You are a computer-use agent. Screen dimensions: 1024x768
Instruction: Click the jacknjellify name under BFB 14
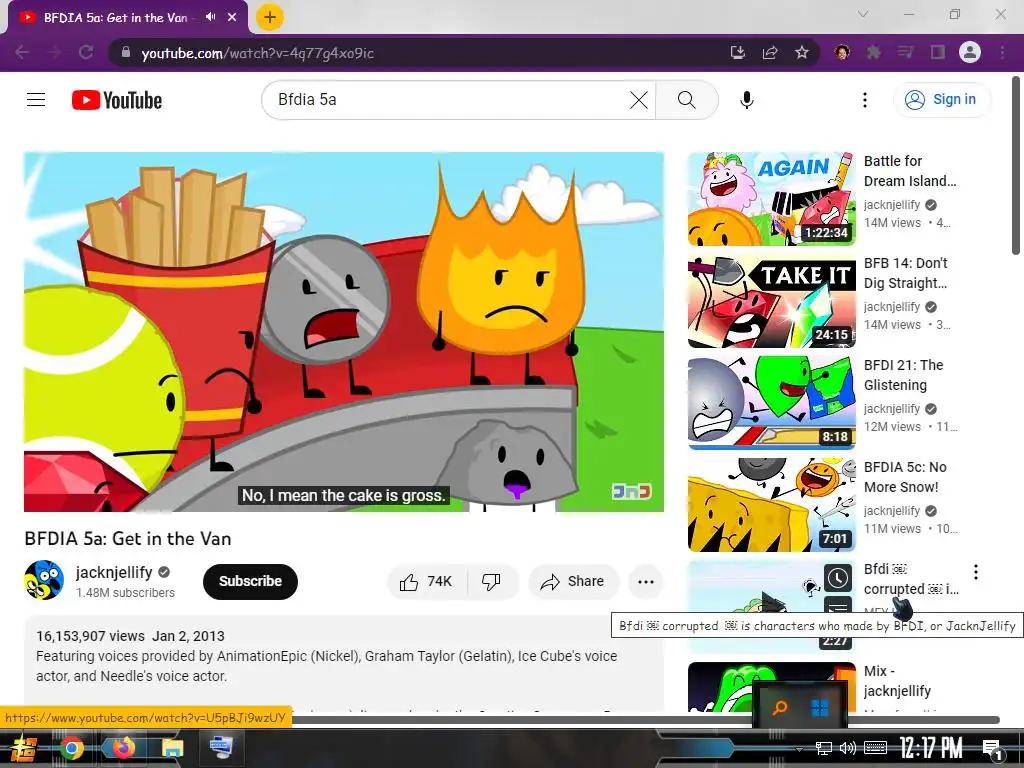[891, 306]
